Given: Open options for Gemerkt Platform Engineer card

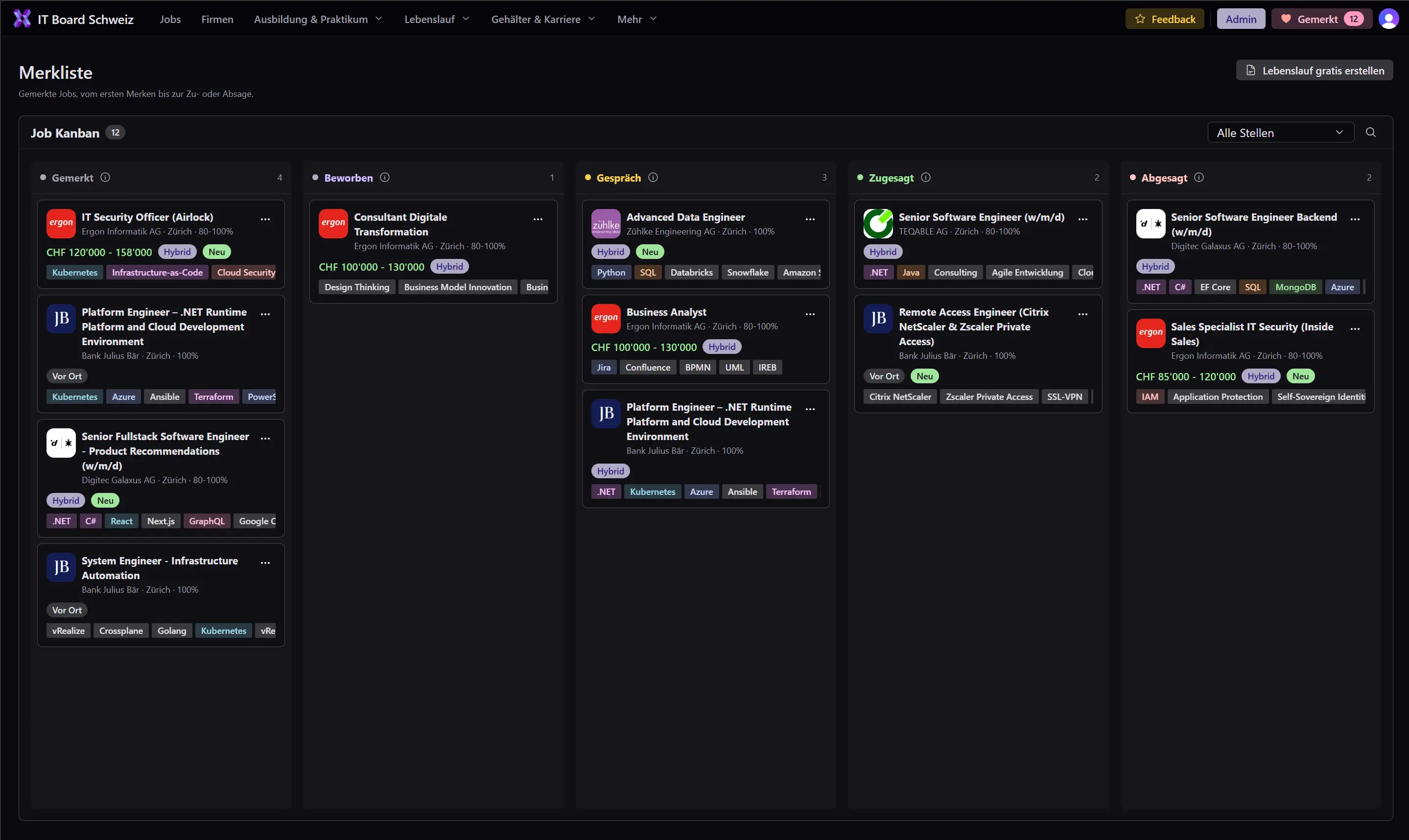Looking at the screenshot, I should (x=265, y=314).
